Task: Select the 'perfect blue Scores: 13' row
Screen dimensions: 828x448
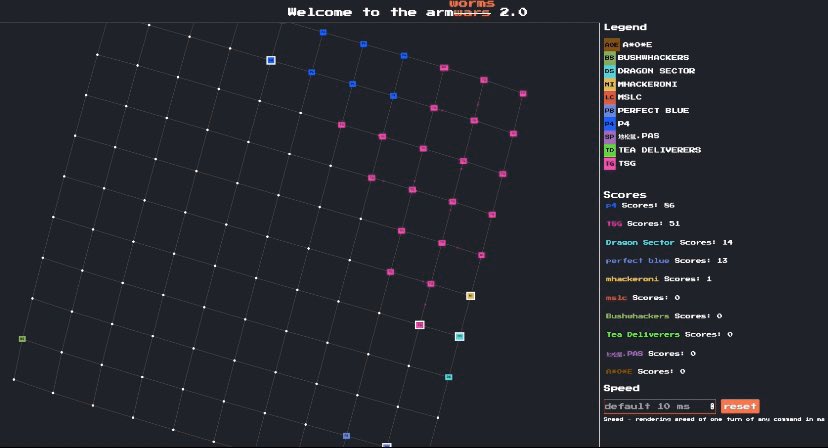Action: click(x=666, y=260)
